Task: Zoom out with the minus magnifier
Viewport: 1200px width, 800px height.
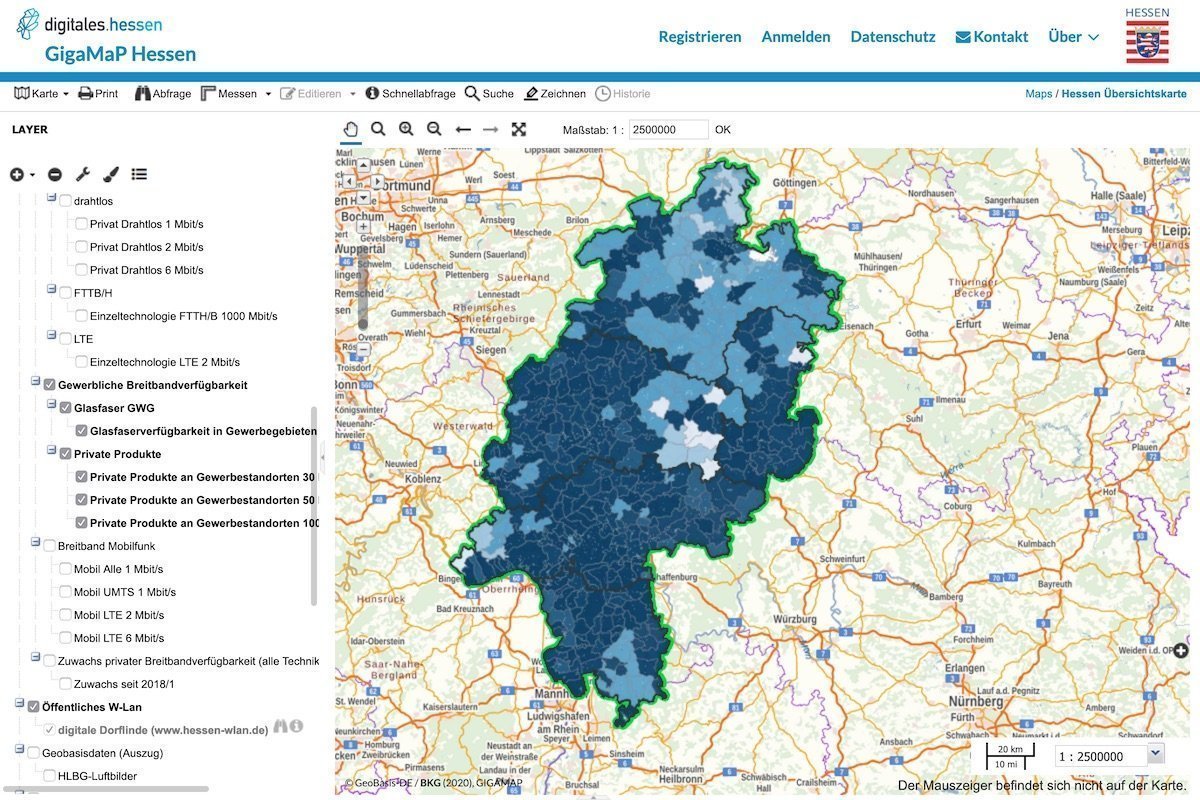Action: click(x=434, y=129)
